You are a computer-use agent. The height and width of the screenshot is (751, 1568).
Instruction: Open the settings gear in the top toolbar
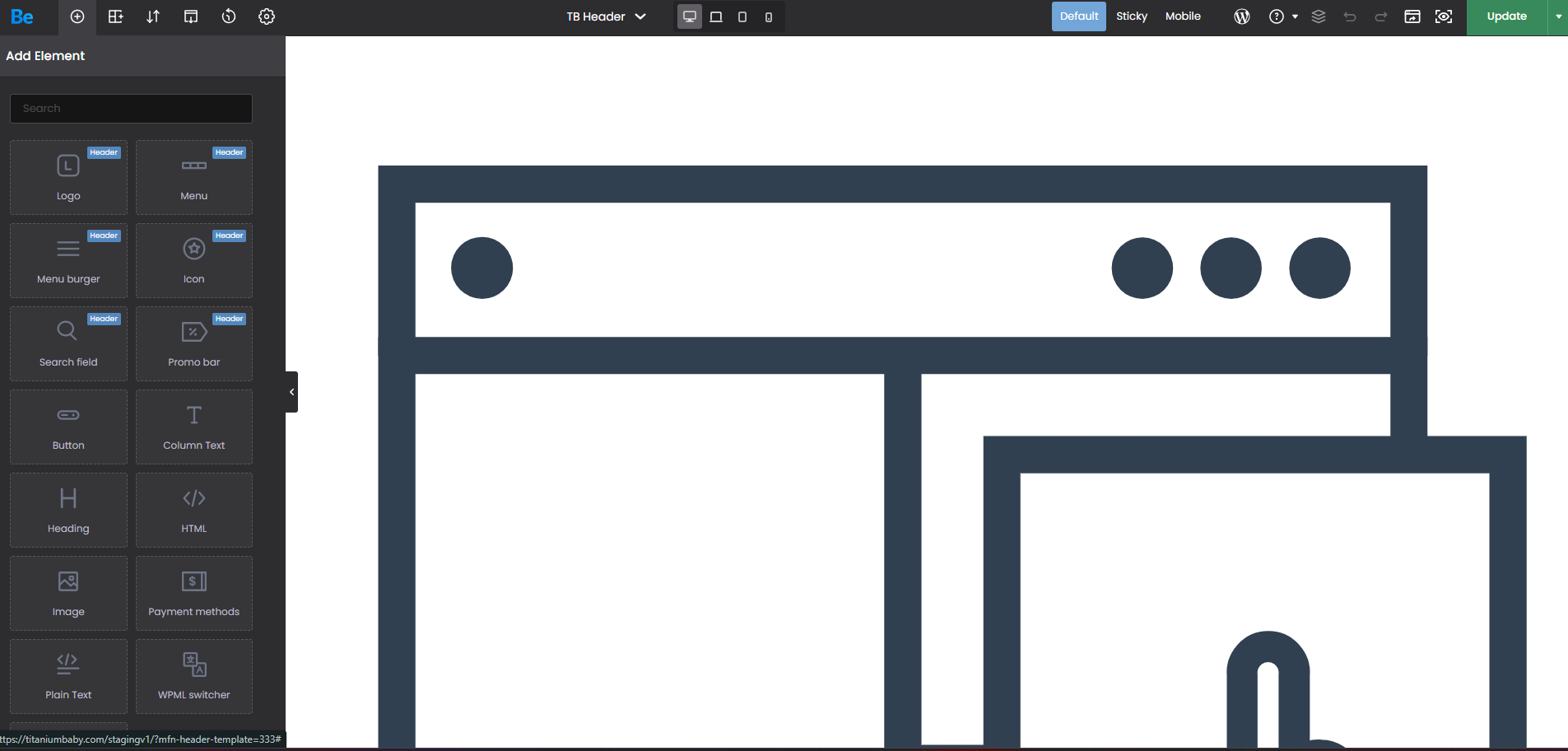point(267,16)
